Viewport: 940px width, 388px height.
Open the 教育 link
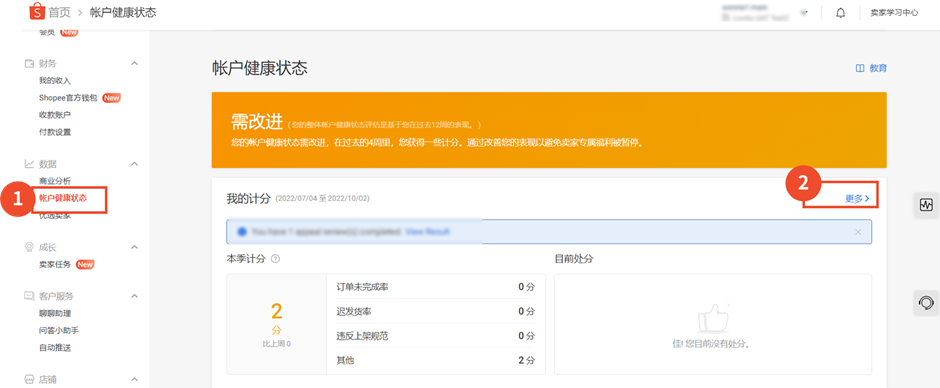[878, 68]
